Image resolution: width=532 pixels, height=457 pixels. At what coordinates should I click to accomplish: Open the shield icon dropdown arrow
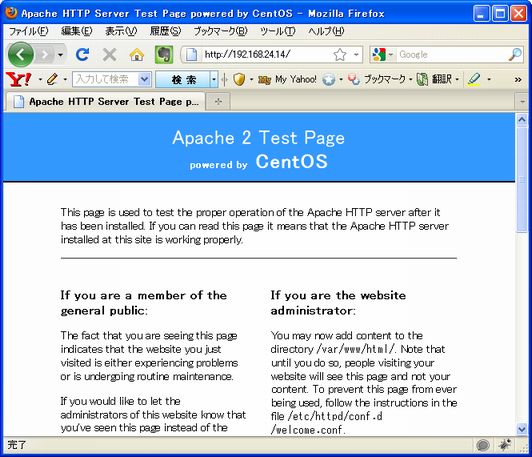pyautogui.click(x=251, y=80)
